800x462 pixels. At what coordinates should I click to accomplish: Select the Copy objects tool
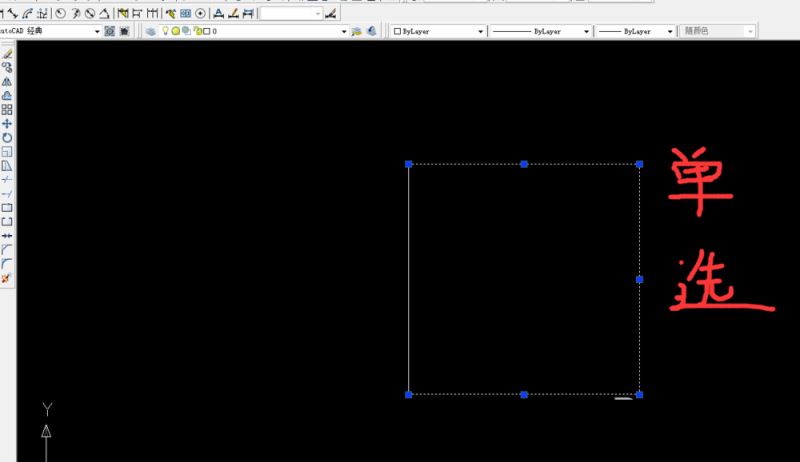coord(7,67)
